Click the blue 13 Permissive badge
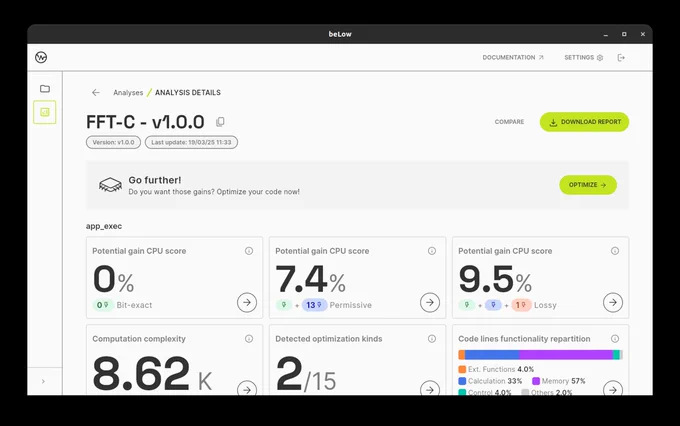 point(314,305)
